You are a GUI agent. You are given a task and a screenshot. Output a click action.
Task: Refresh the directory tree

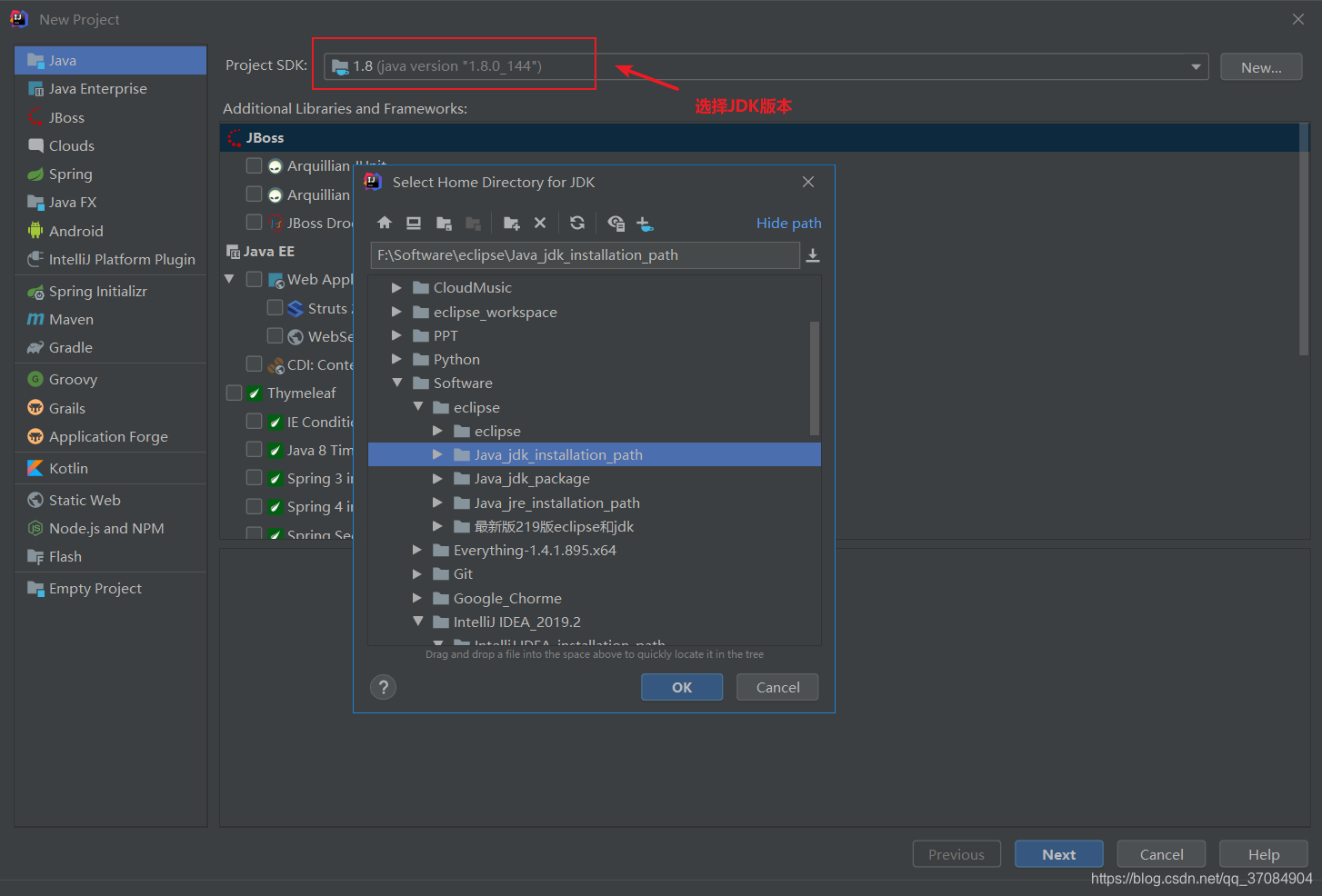(x=577, y=223)
